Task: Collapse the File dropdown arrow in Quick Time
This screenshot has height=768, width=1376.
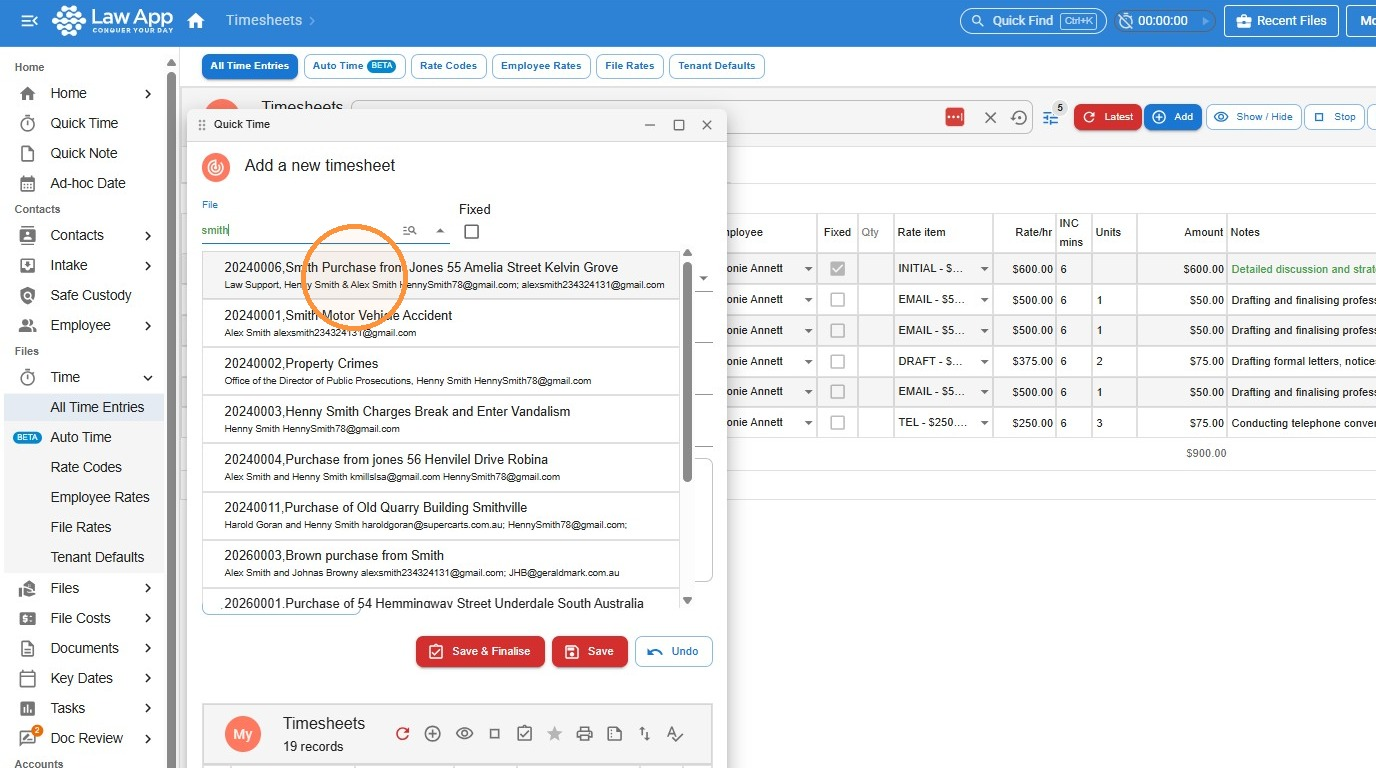Action: tap(440, 230)
